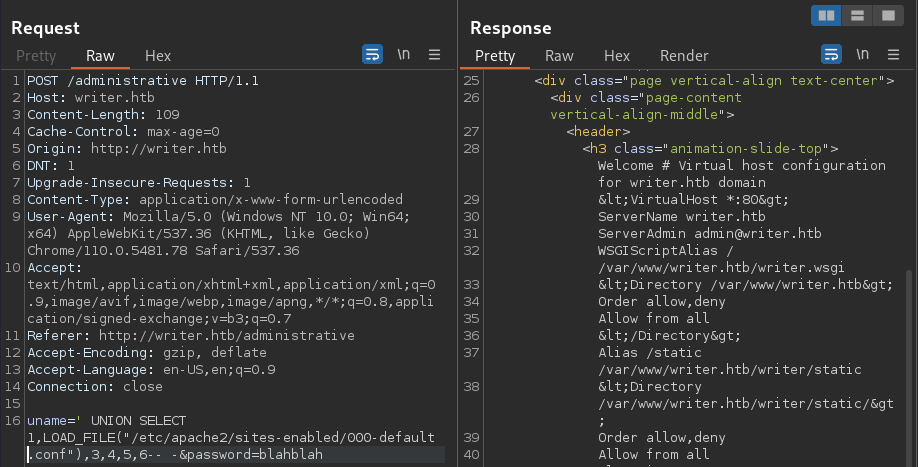Click the User-Agent Mozilla/5.0 header line
The width and height of the screenshot is (918, 467).
click(218, 217)
